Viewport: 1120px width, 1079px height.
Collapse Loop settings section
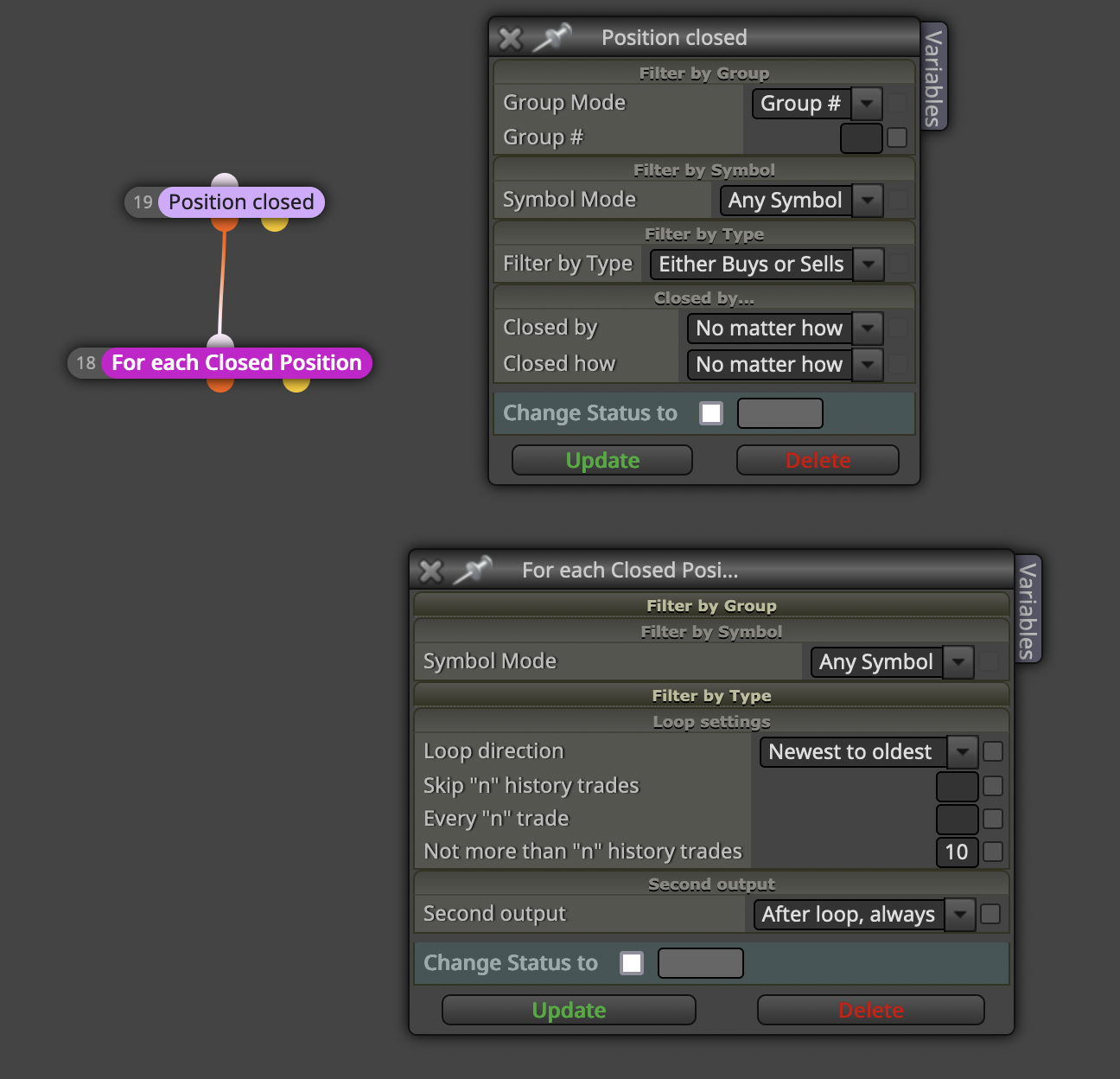[x=711, y=721]
